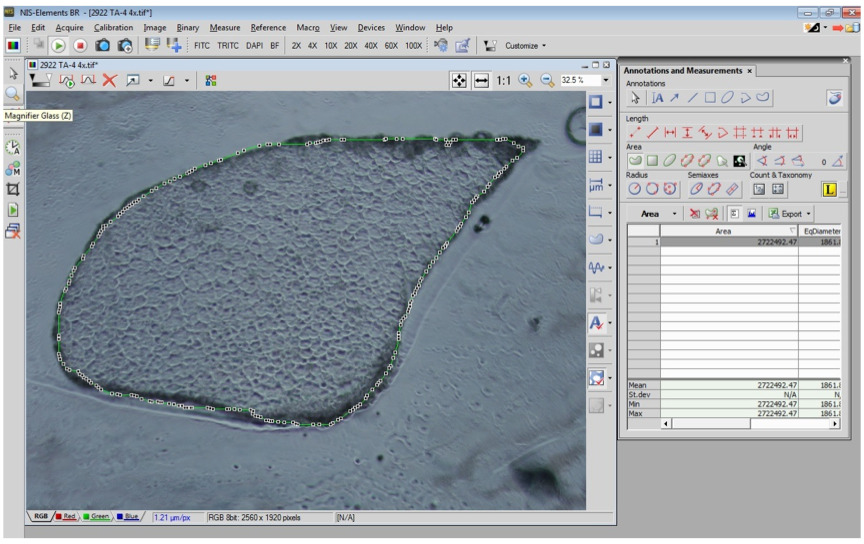Click the zoom in magnifier icon
This screenshot has height=544, width=864.
tap(525, 81)
